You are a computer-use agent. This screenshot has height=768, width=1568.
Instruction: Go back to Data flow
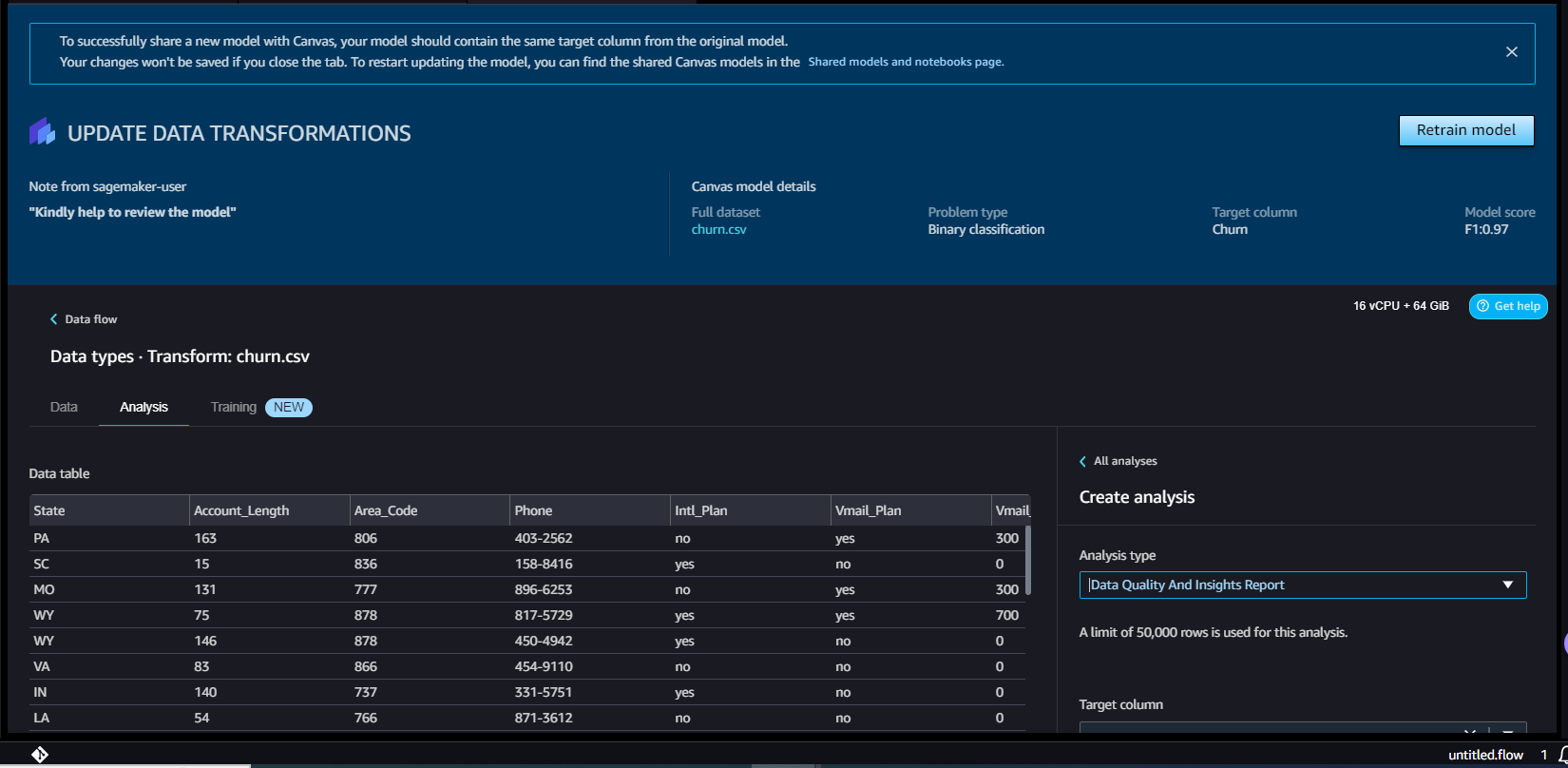pyautogui.click(x=84, y=319)
